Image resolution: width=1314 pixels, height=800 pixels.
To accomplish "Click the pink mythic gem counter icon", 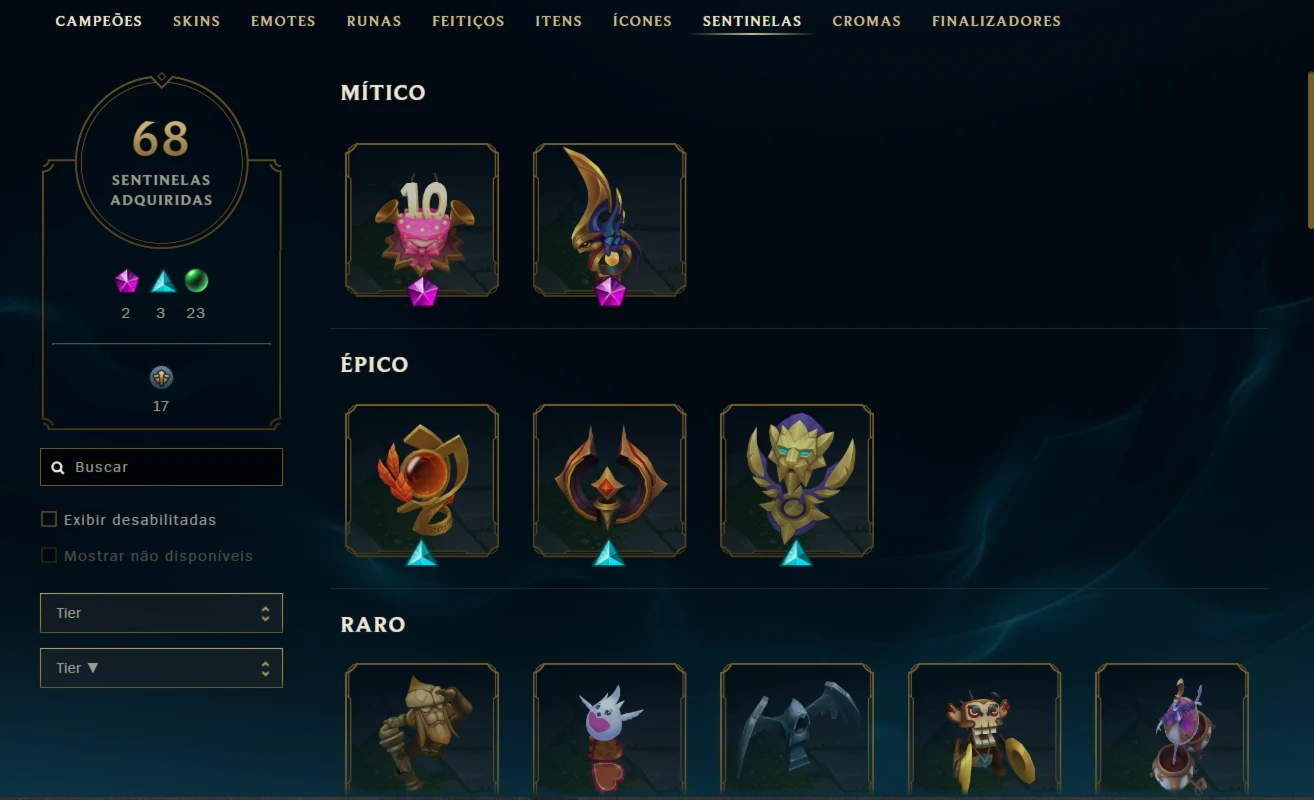I will click(126, 282).
